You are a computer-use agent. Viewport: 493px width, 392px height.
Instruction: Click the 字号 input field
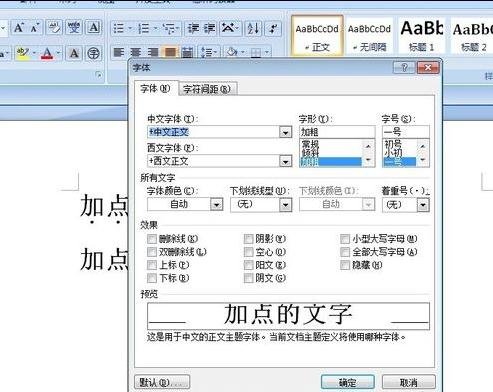(x=405, y=132)
